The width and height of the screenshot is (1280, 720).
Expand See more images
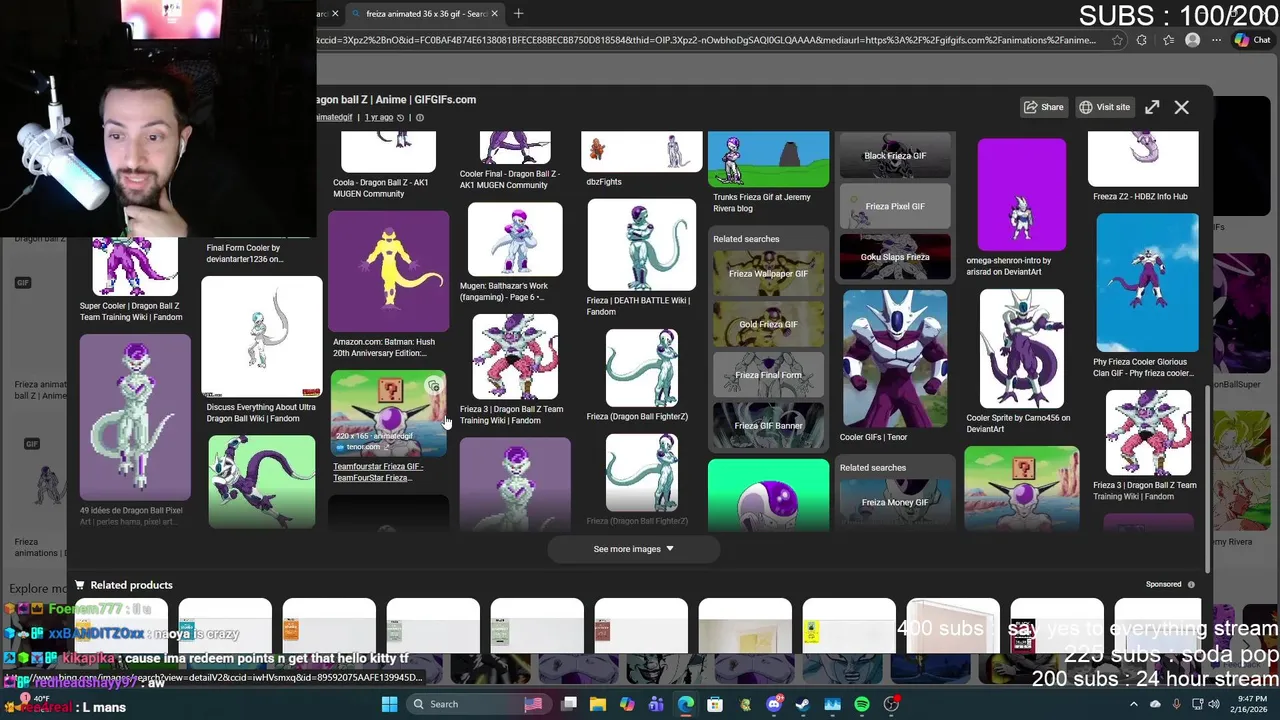click(633, 549)
